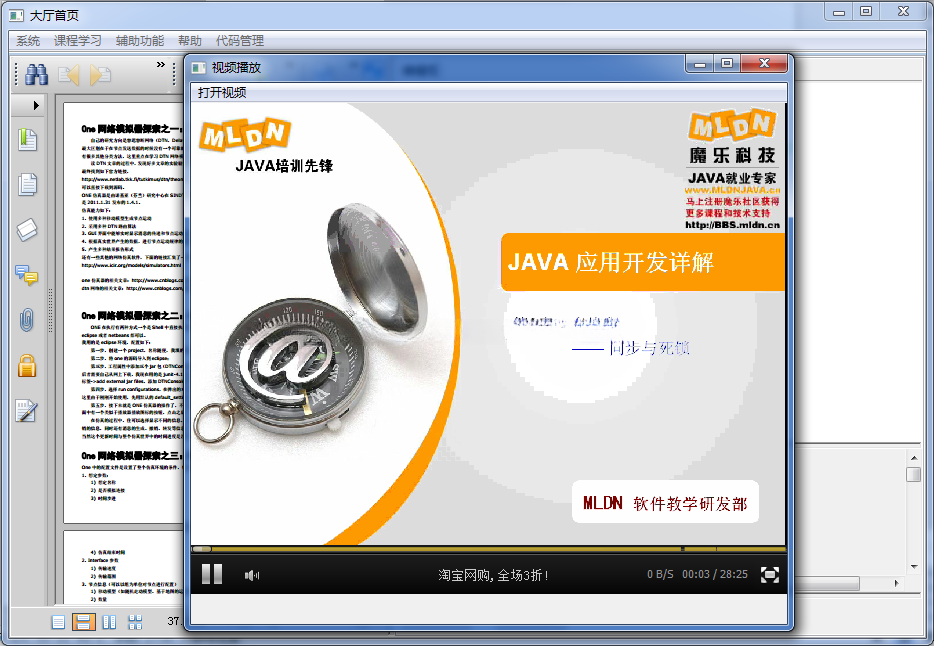Maximize the 大厅首页 main window
The width and height of the screenshot is (934, 646).
coord(866,11)
